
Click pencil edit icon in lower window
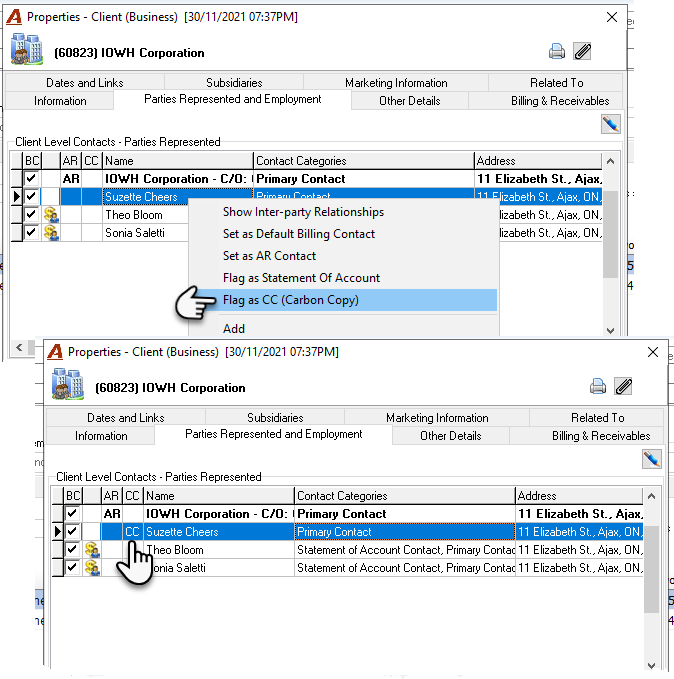pos(652,459)
